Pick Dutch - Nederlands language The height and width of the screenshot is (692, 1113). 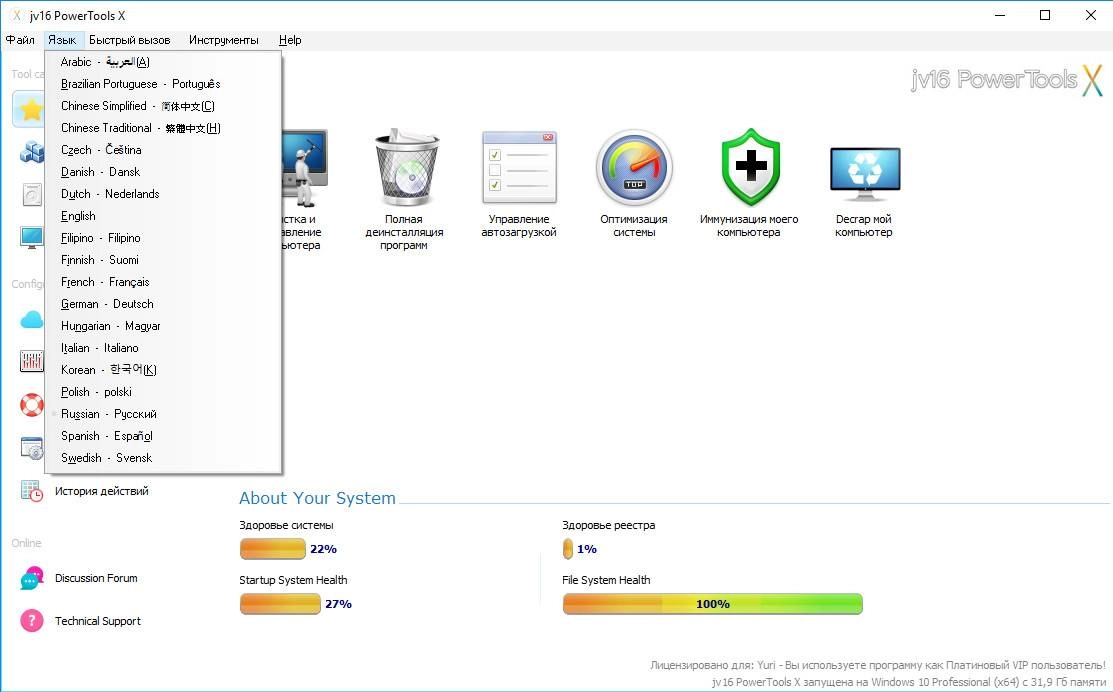point(163,194)
